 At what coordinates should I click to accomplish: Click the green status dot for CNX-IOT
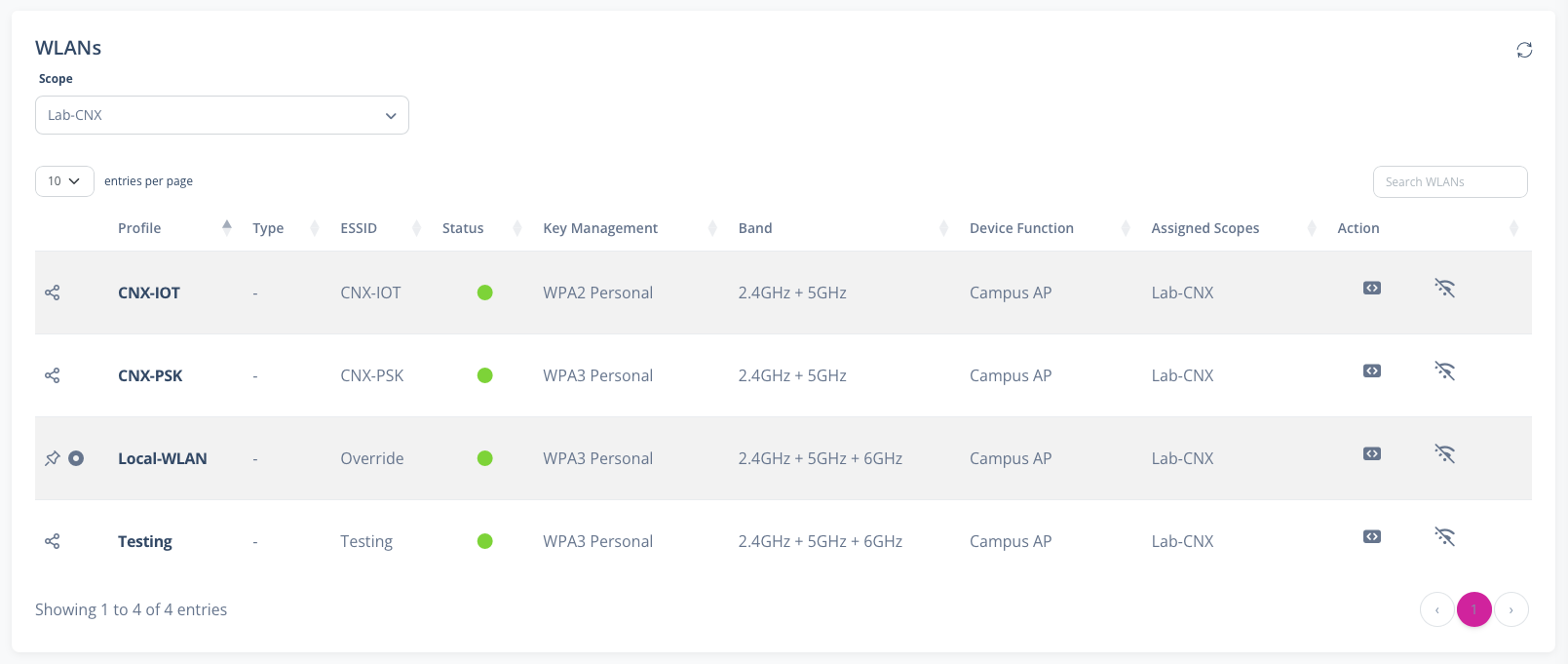(x=484, y=293)
